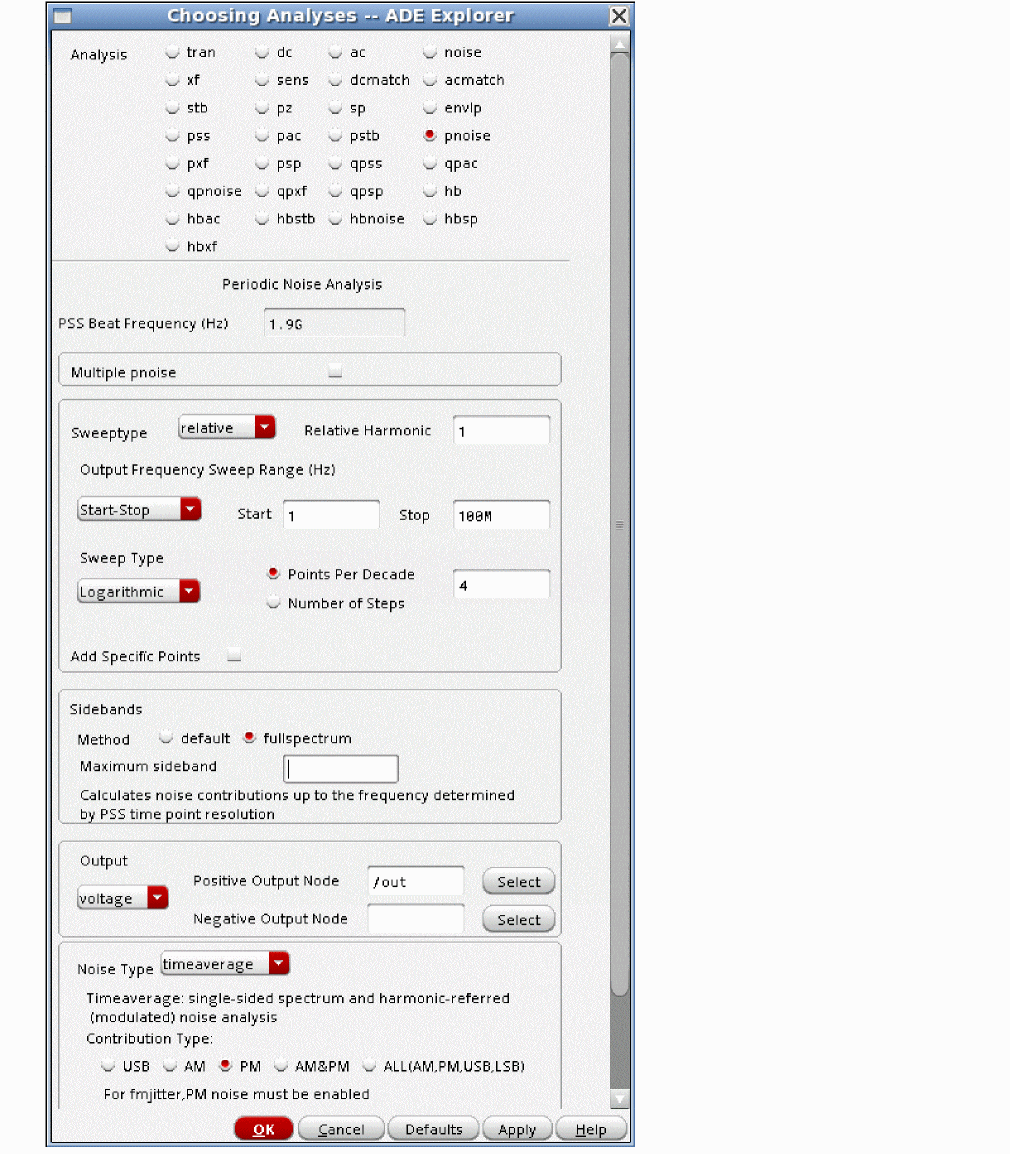Select the dc analysis option
The height and width of the screenshot is (1154, 1010).
[262, 52]
